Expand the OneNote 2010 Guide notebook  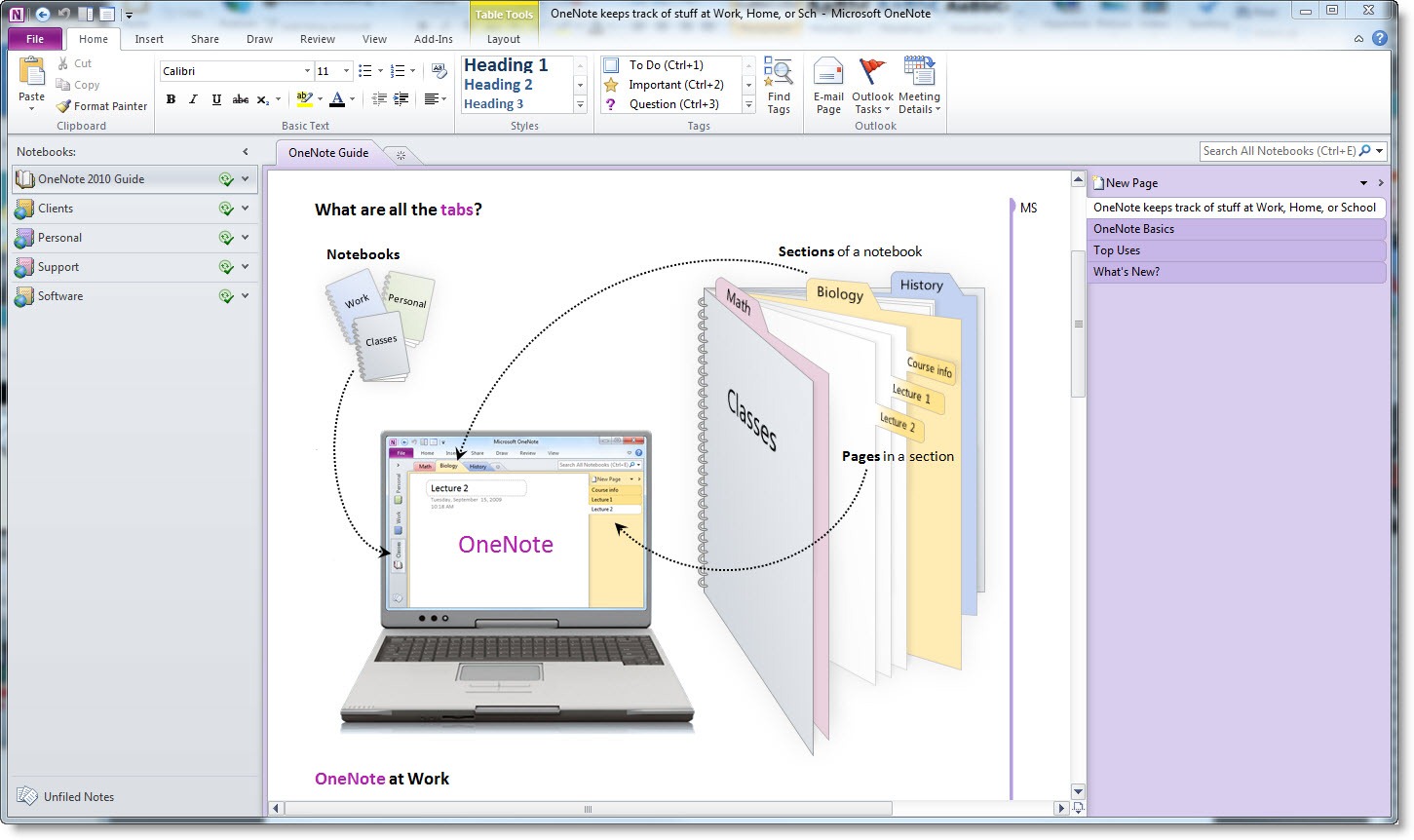coord(246,179)
